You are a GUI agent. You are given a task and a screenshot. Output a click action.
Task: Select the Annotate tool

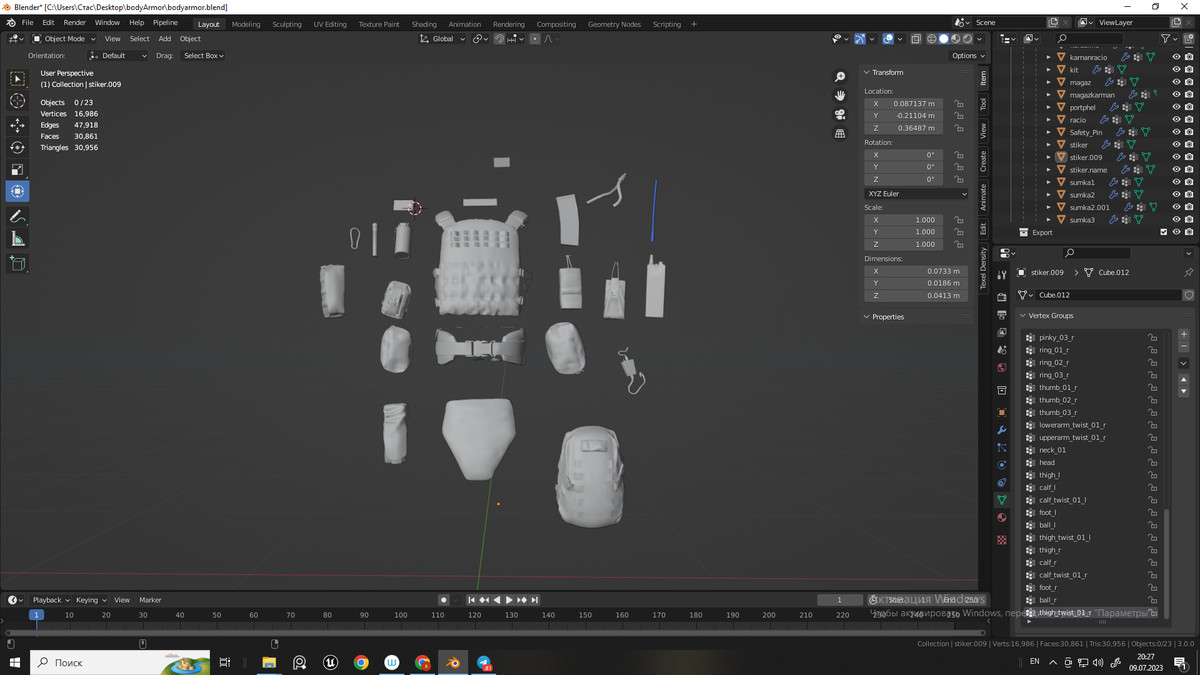click(x=18, y=217)
